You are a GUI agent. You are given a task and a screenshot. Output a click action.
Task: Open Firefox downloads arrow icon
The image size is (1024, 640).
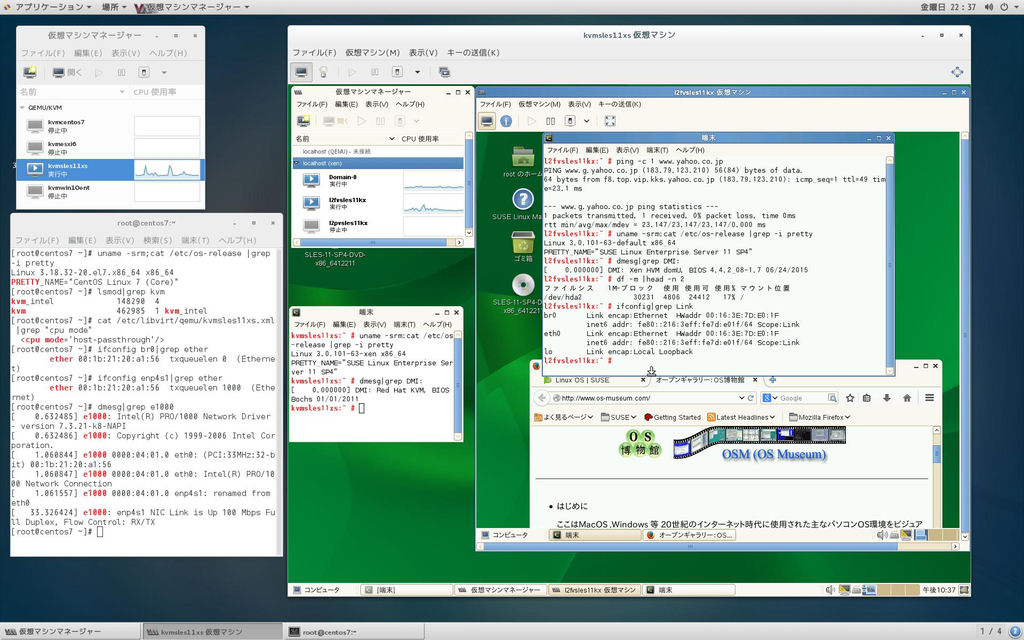887,398
